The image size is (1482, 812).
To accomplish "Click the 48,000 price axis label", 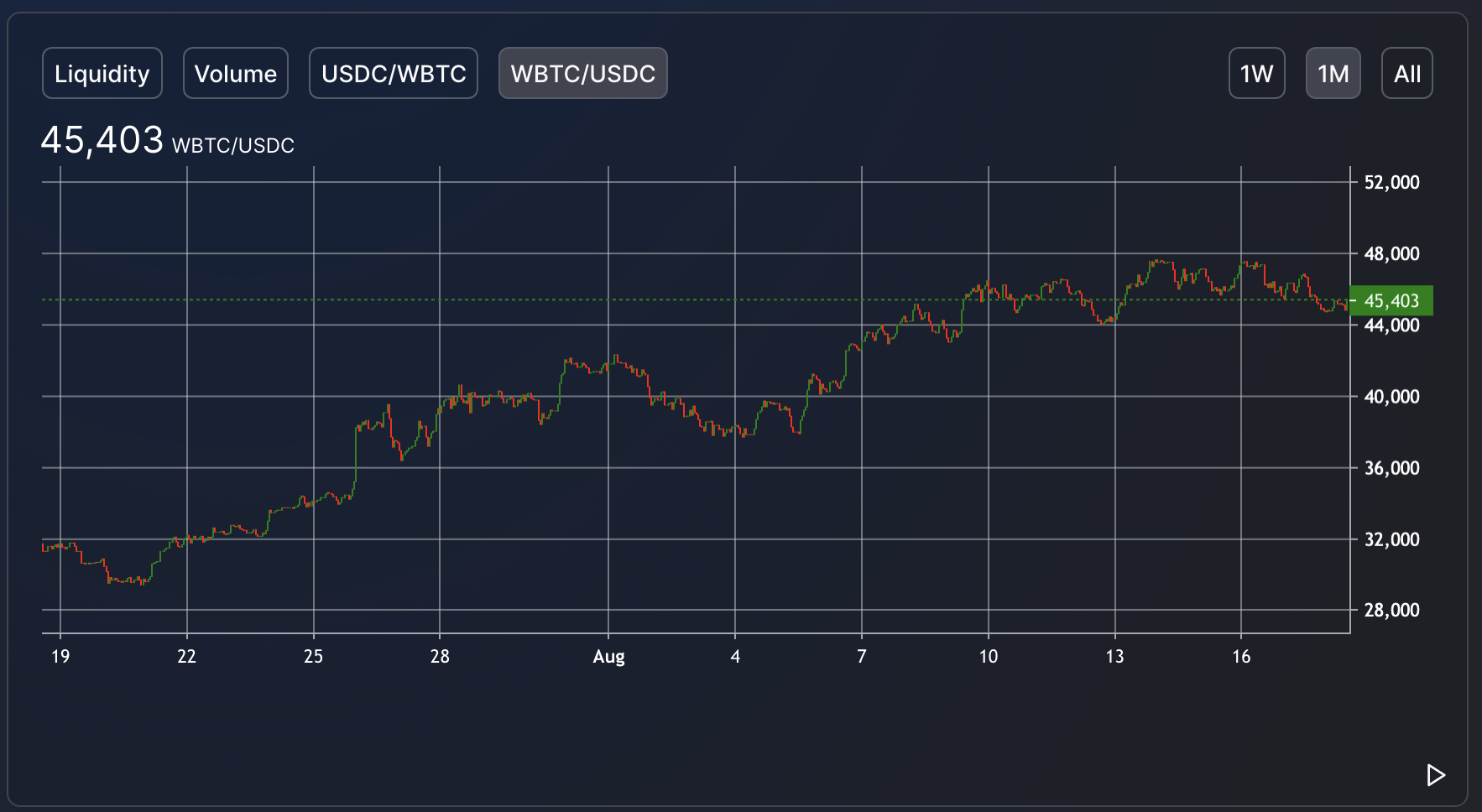I will 1391,253.
